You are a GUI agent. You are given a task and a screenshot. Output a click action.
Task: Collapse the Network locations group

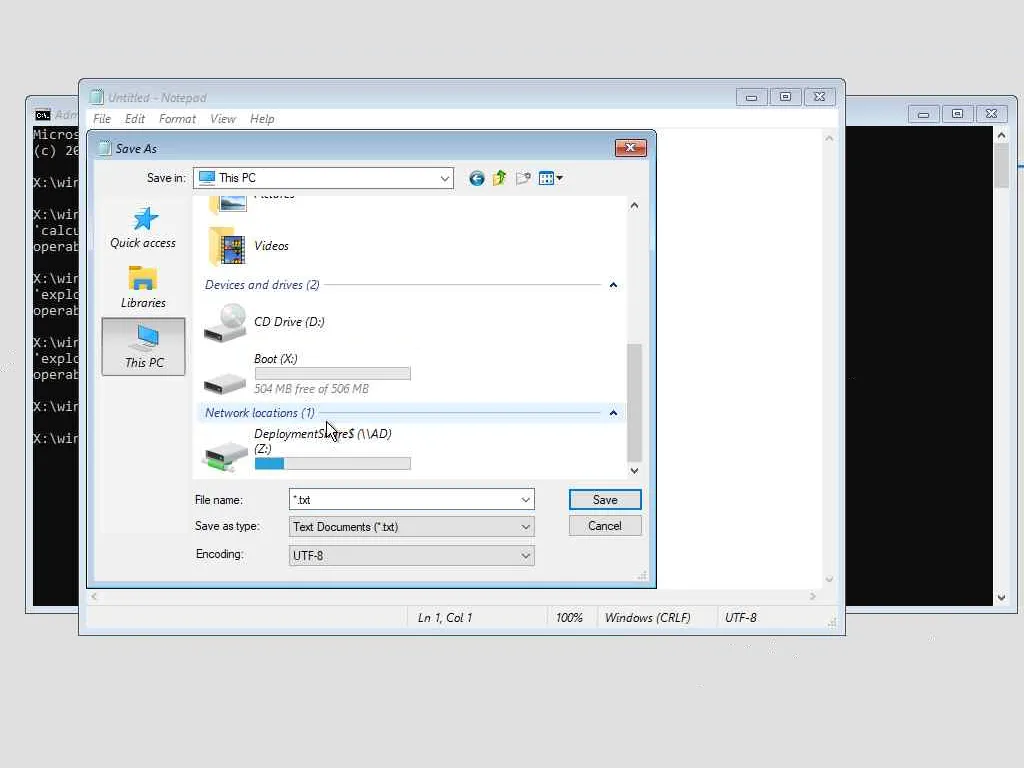(x=613, y=413)
